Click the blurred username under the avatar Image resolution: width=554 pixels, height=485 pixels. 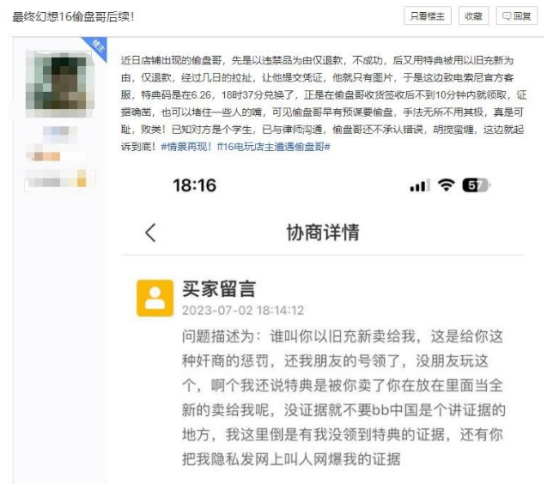pyautogui.click(x=59, y=134)
